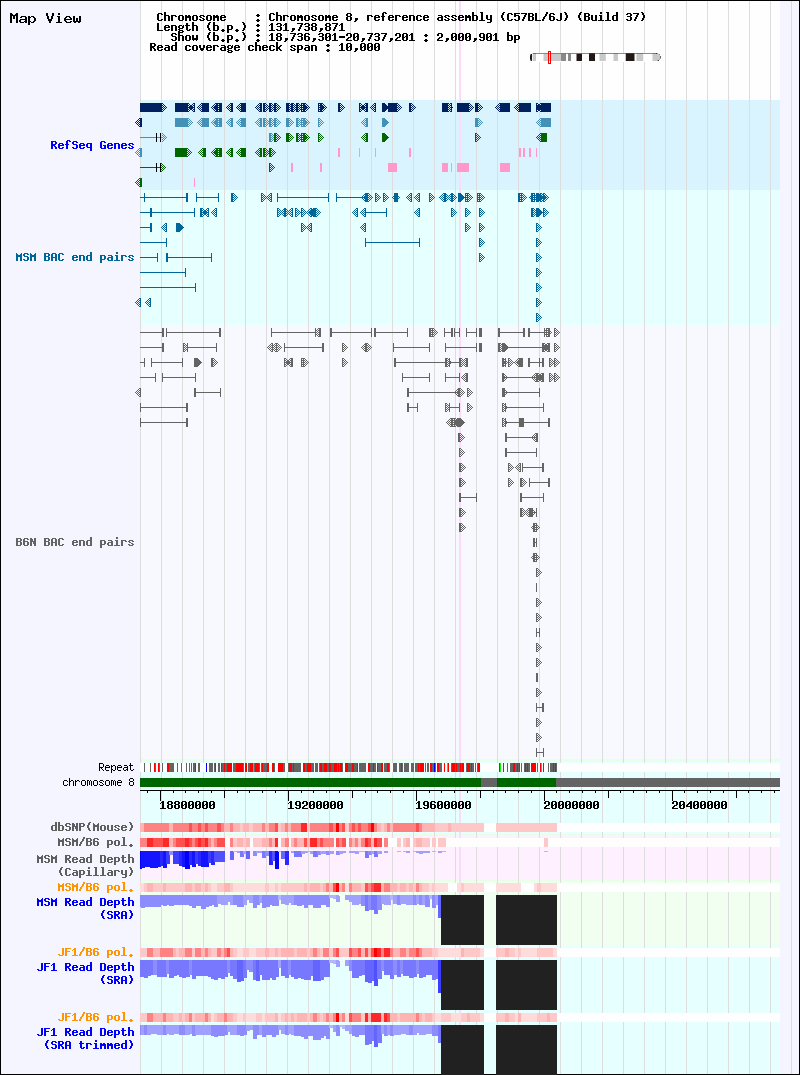Viewport: 800px width, 1075px height.
Task: Click the 20000000 axis coordinate
Action: click(574, 806)
